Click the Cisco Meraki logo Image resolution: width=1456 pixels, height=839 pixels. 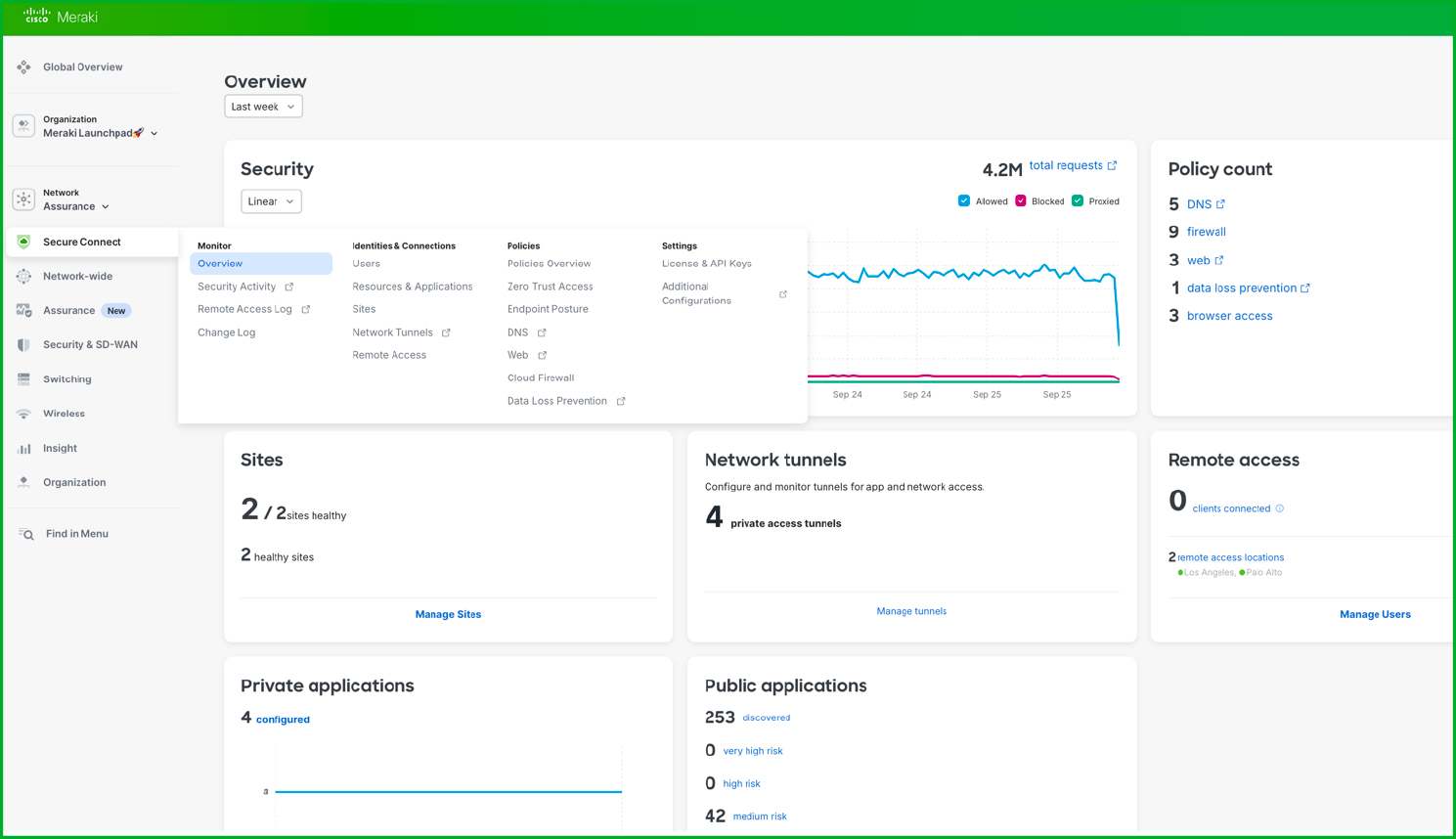(x=61, y=17)
